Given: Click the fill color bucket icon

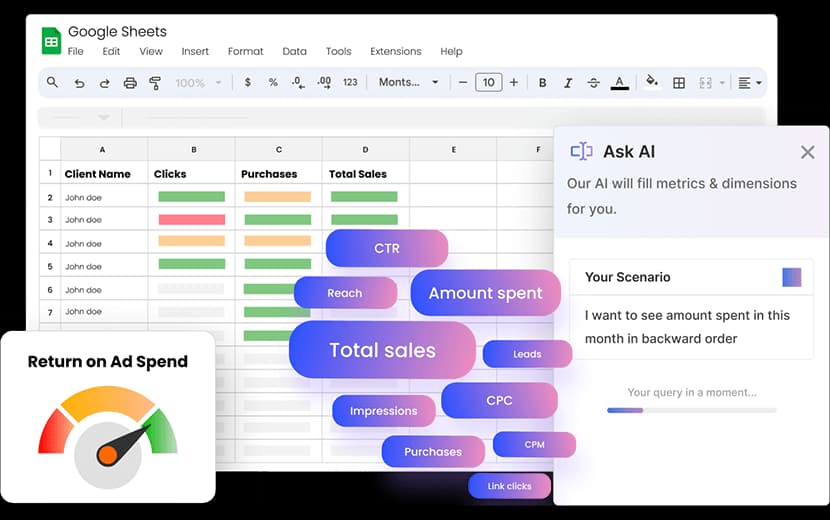Looking at the screenshot, I should (x=653, y=83).
